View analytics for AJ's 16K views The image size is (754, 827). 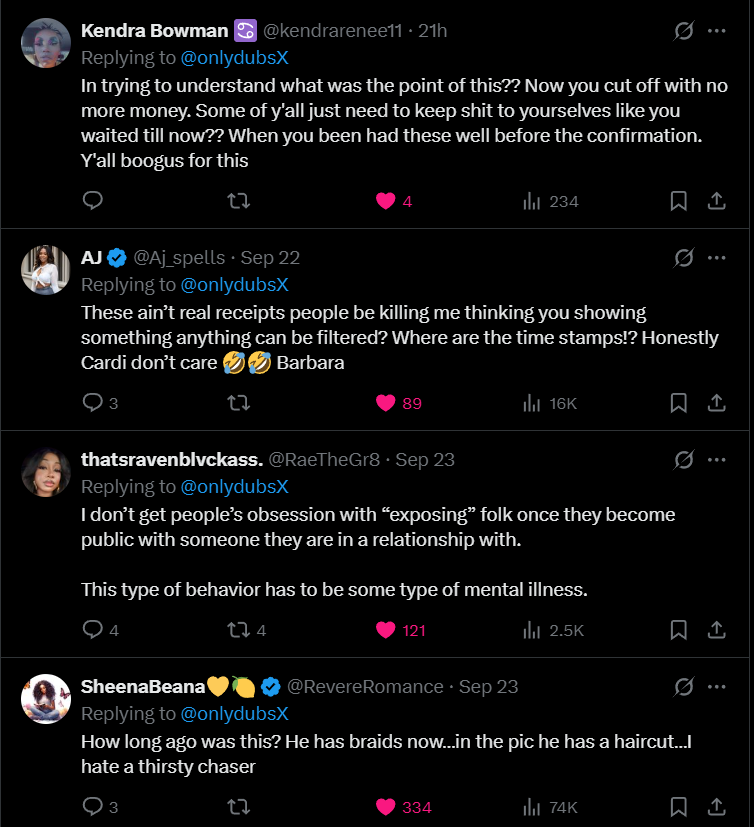(x=550, y=403)
